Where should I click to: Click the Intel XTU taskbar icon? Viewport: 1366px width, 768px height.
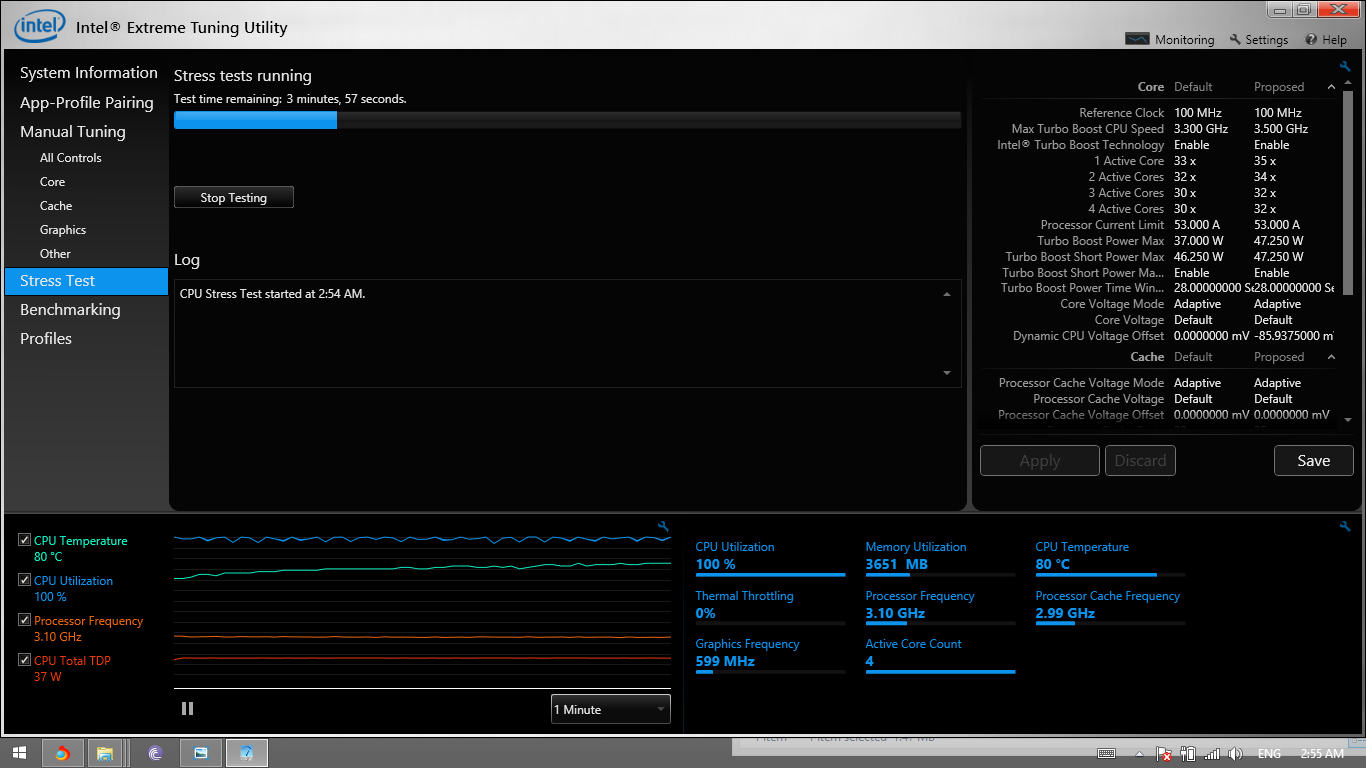click(247, 753)
